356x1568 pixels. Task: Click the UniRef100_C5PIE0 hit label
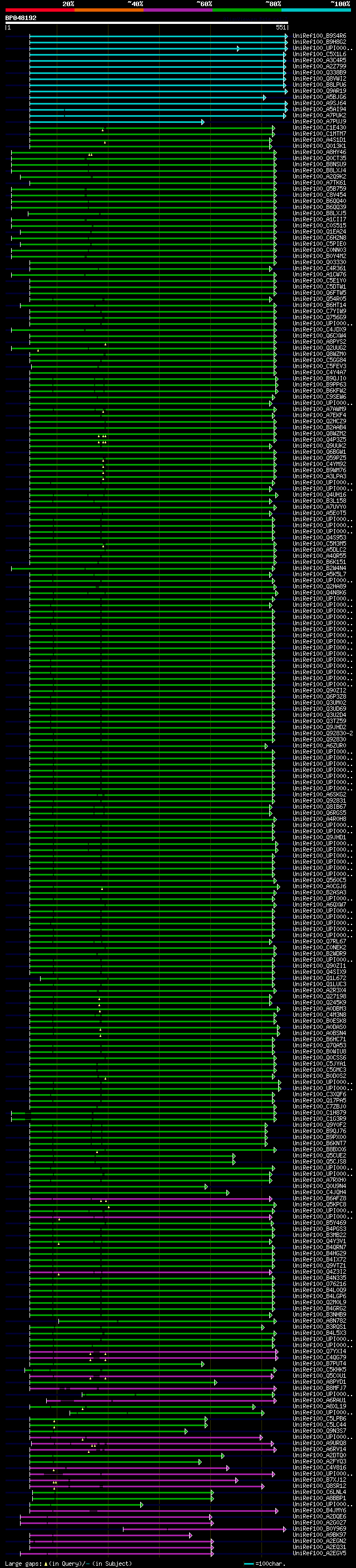pos(319,244)
